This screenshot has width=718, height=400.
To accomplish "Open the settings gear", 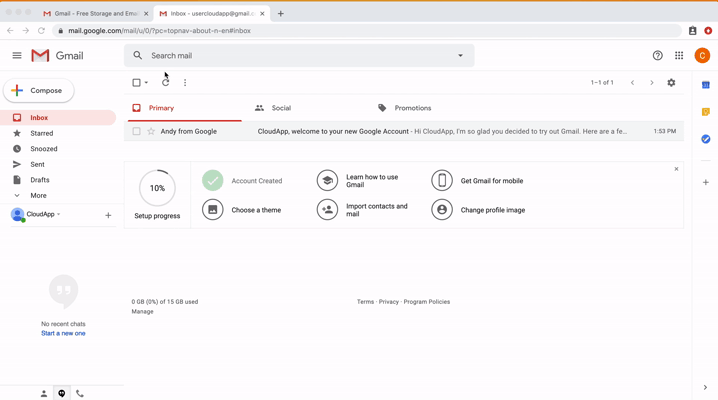I will 671,83.
